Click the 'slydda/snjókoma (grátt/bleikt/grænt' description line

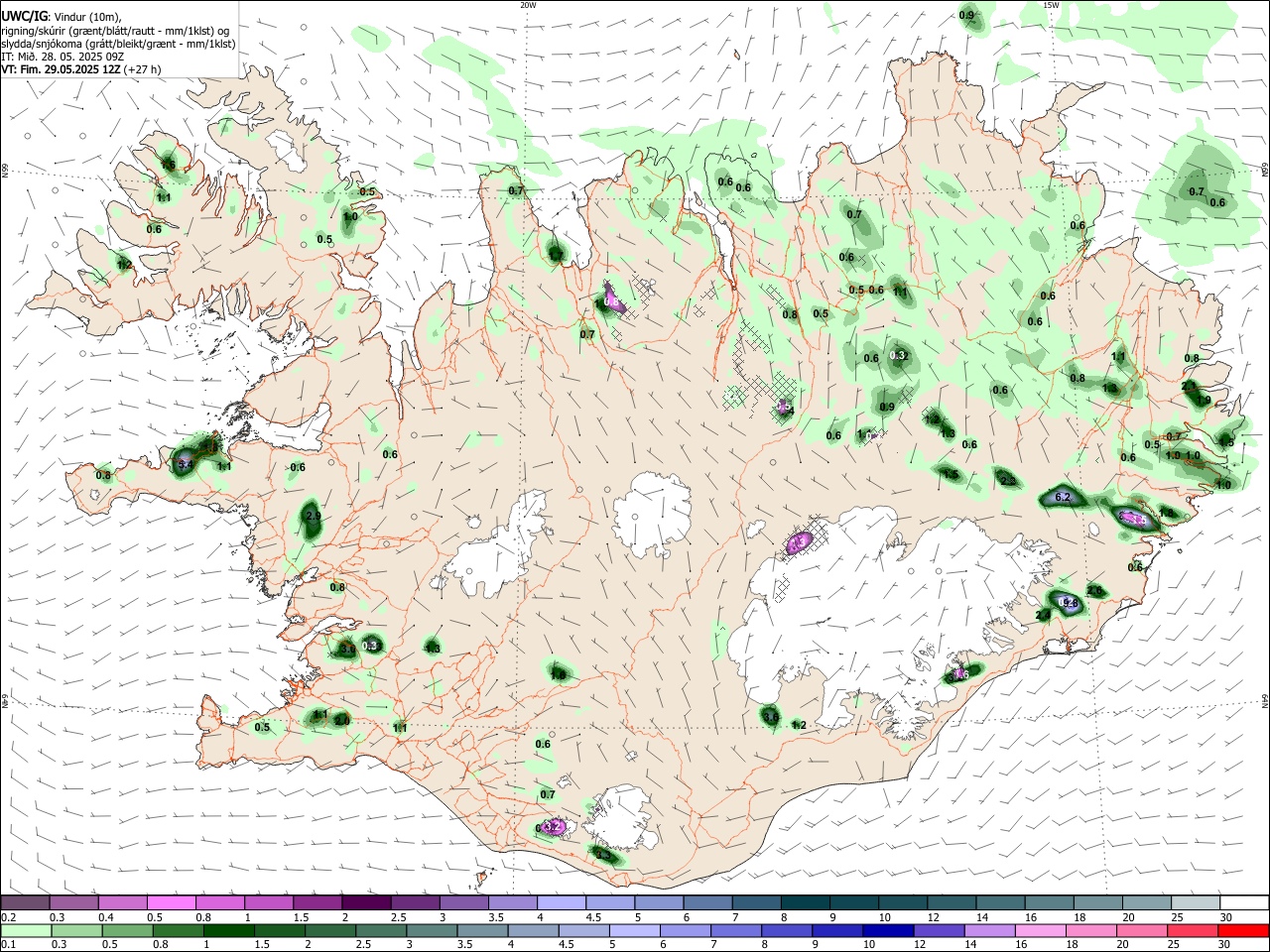point(118,44)
